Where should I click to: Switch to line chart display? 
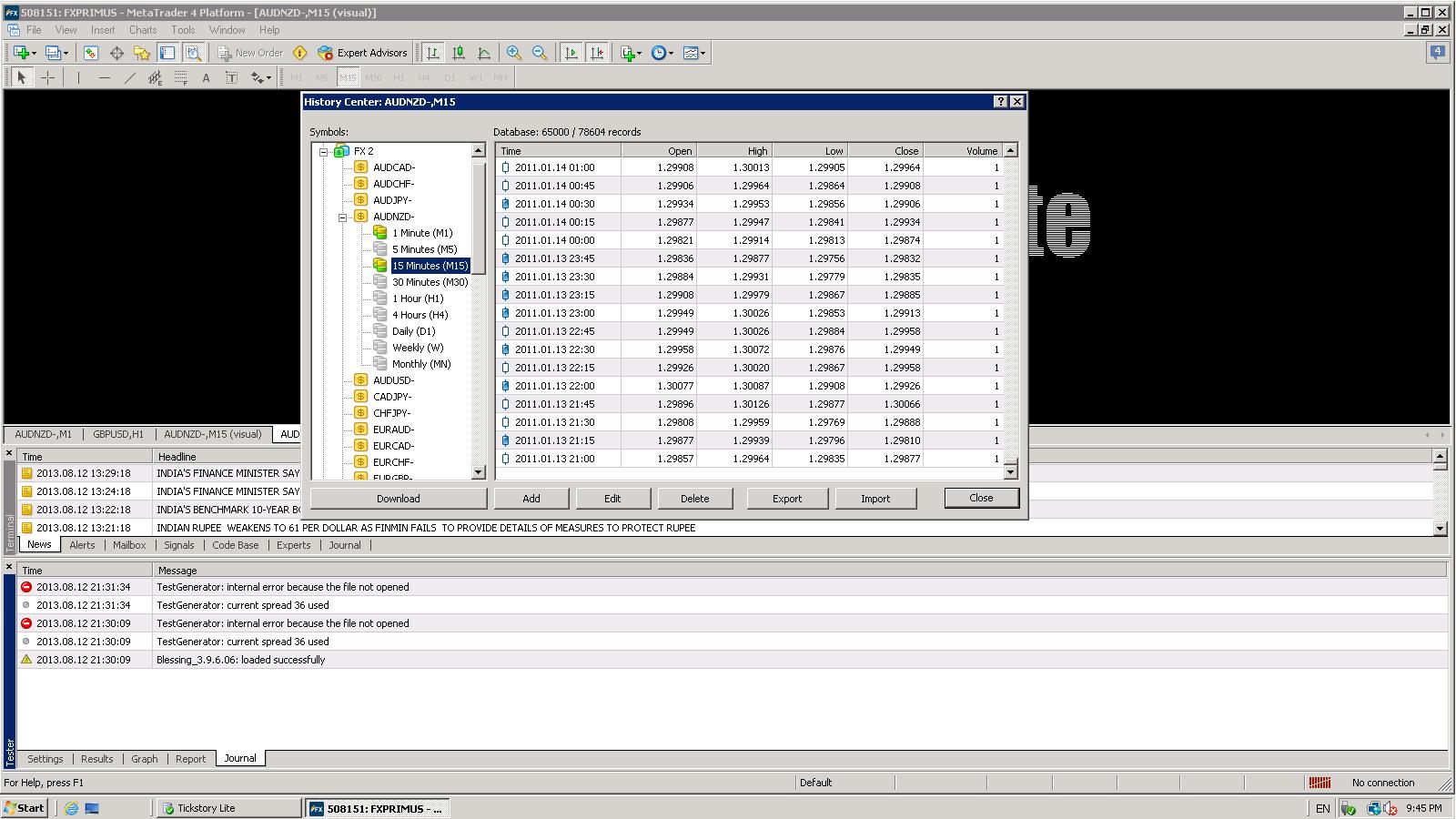(x=484, y=53)
